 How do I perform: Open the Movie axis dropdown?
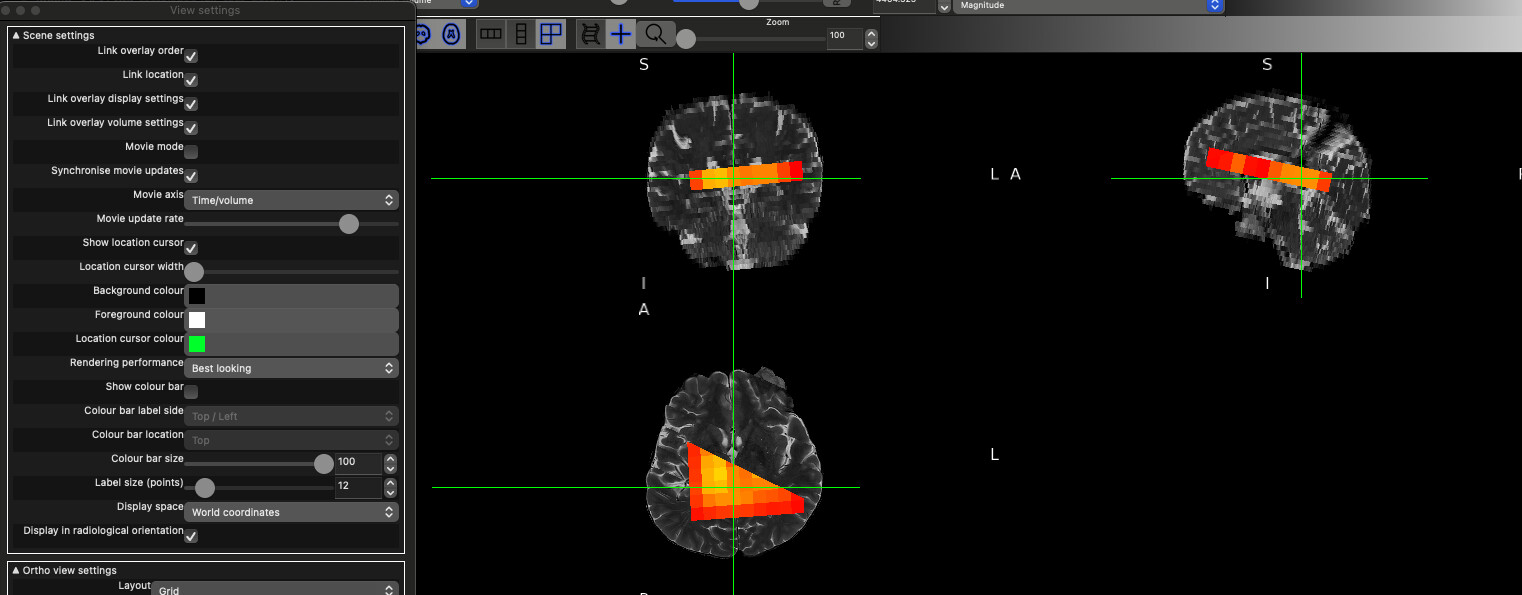291,200
